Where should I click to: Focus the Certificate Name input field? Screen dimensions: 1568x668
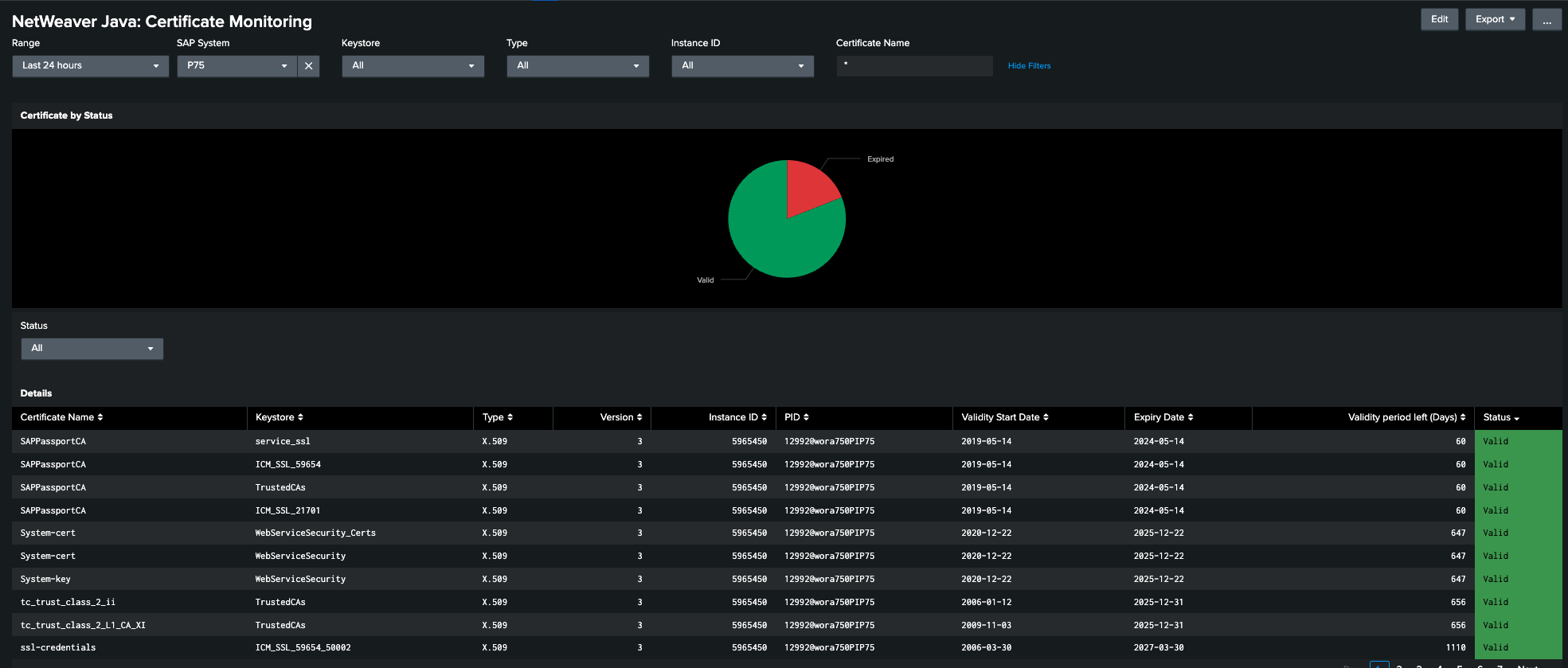(x=914, y=66)
